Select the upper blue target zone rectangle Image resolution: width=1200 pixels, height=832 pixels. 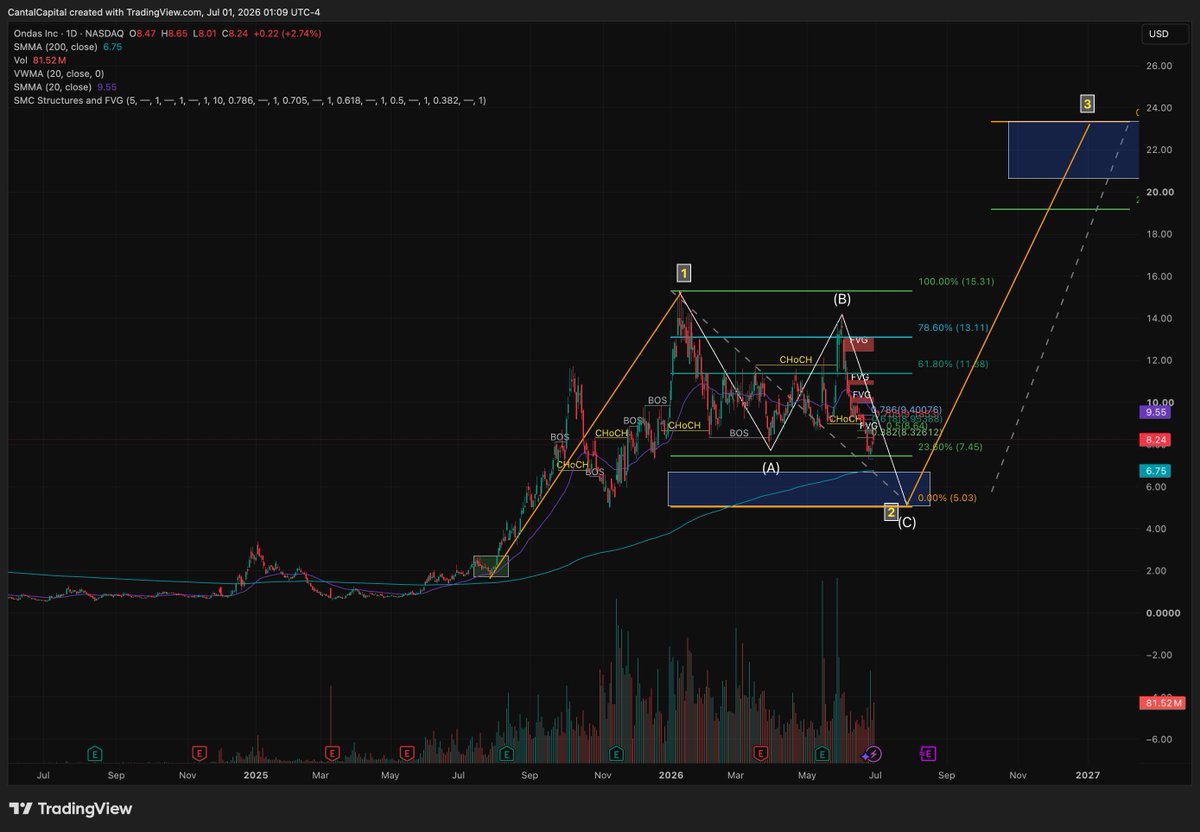pyautogui.click(x=1073, y=150)
